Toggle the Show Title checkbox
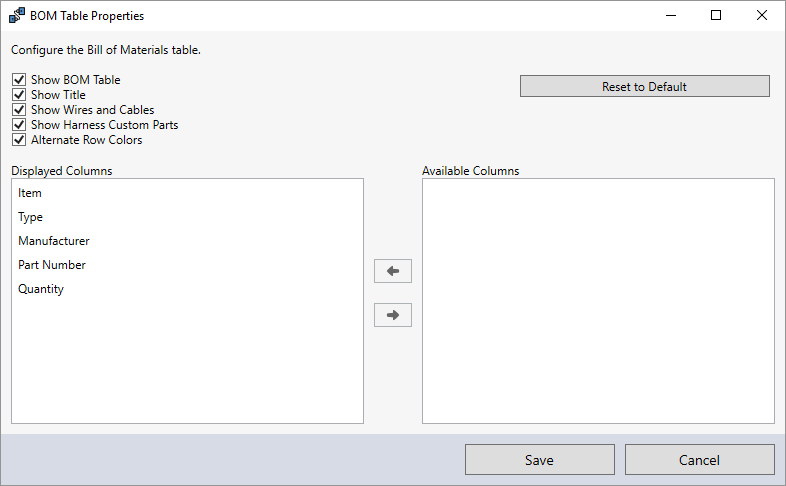 pos(19,95)
